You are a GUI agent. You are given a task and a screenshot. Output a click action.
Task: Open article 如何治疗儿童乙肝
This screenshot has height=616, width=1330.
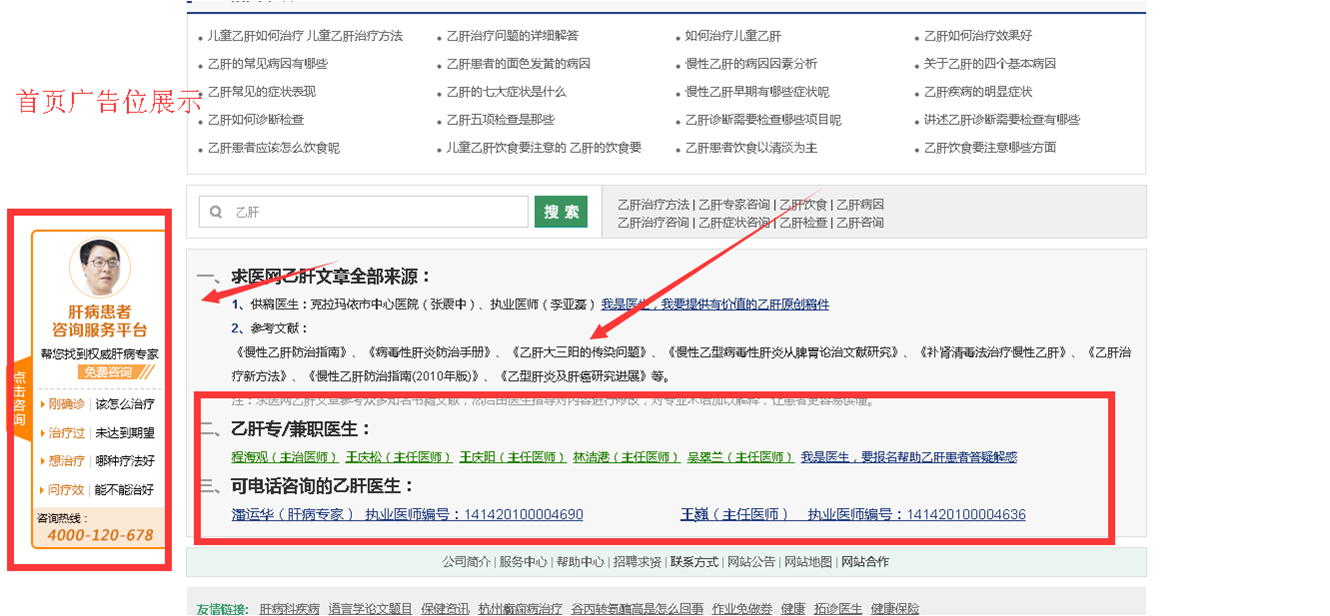pos(733,36)
